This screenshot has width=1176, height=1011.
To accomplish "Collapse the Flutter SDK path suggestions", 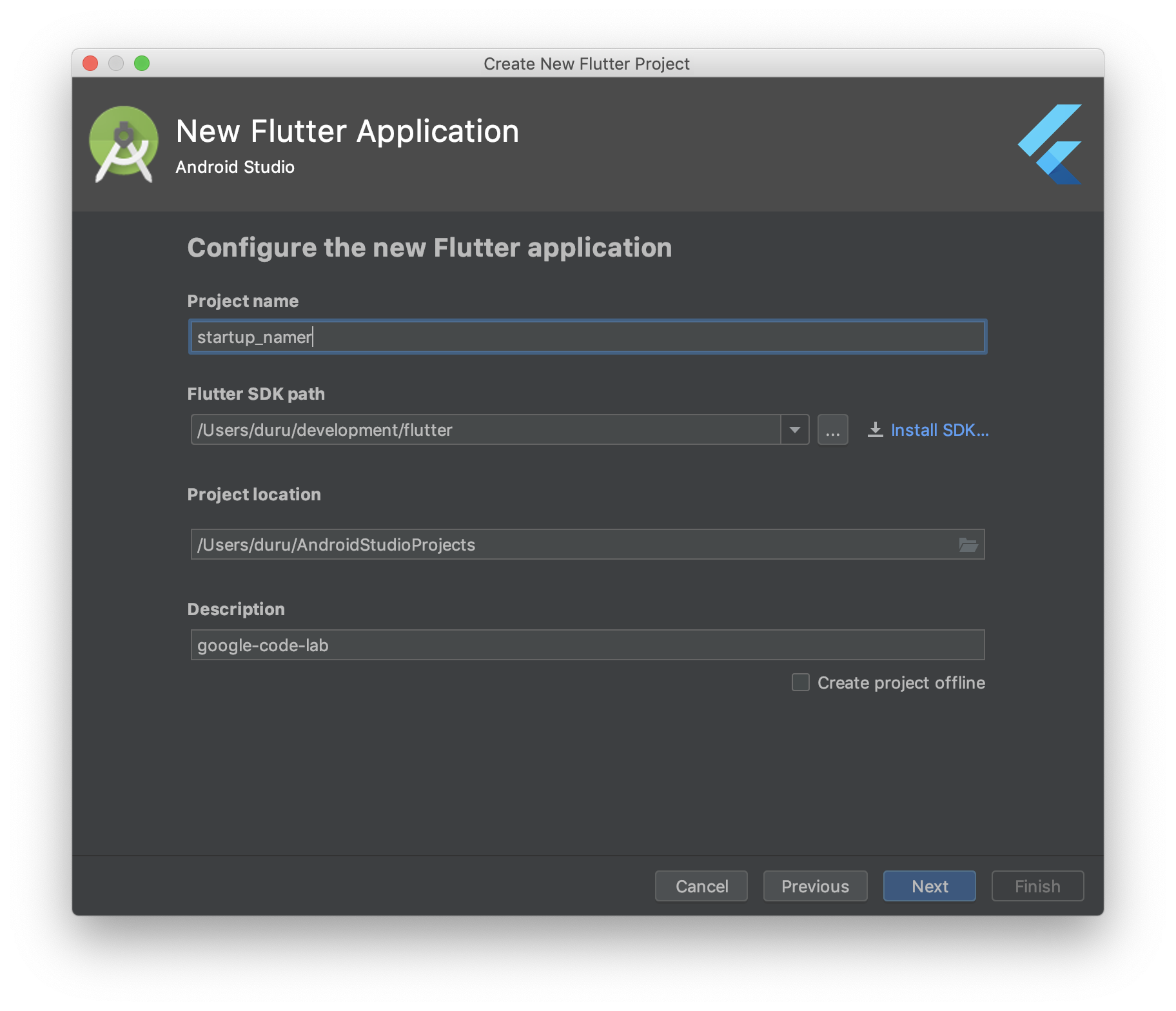I will 794,429.
